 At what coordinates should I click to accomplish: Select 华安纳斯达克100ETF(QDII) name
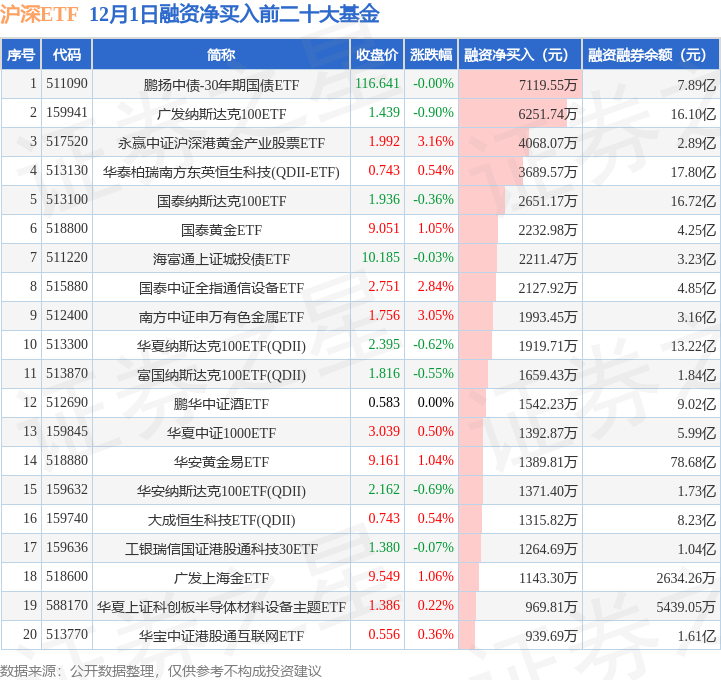(x=221, y=491)
